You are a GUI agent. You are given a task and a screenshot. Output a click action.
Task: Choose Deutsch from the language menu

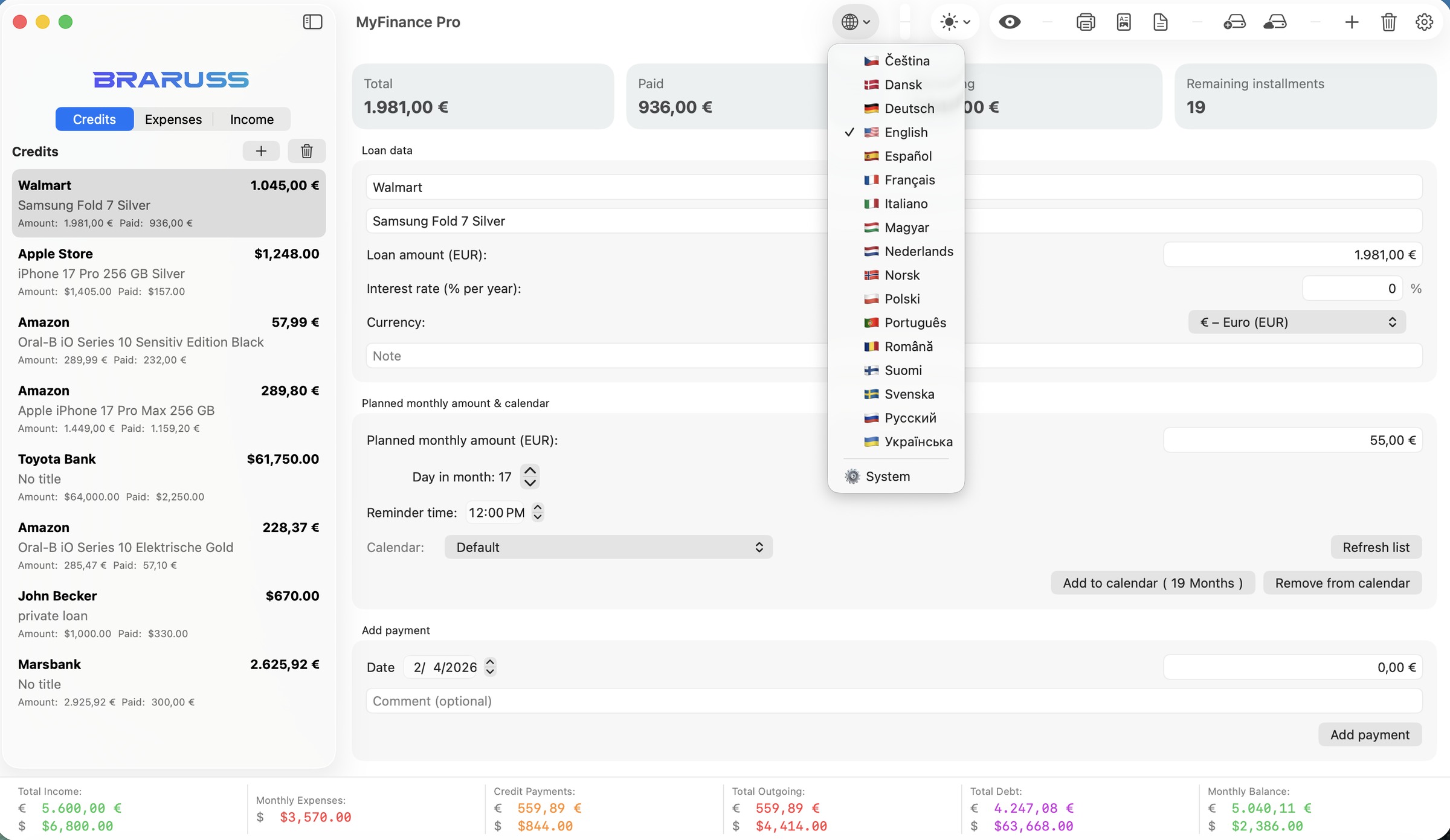tap(909, 109)
